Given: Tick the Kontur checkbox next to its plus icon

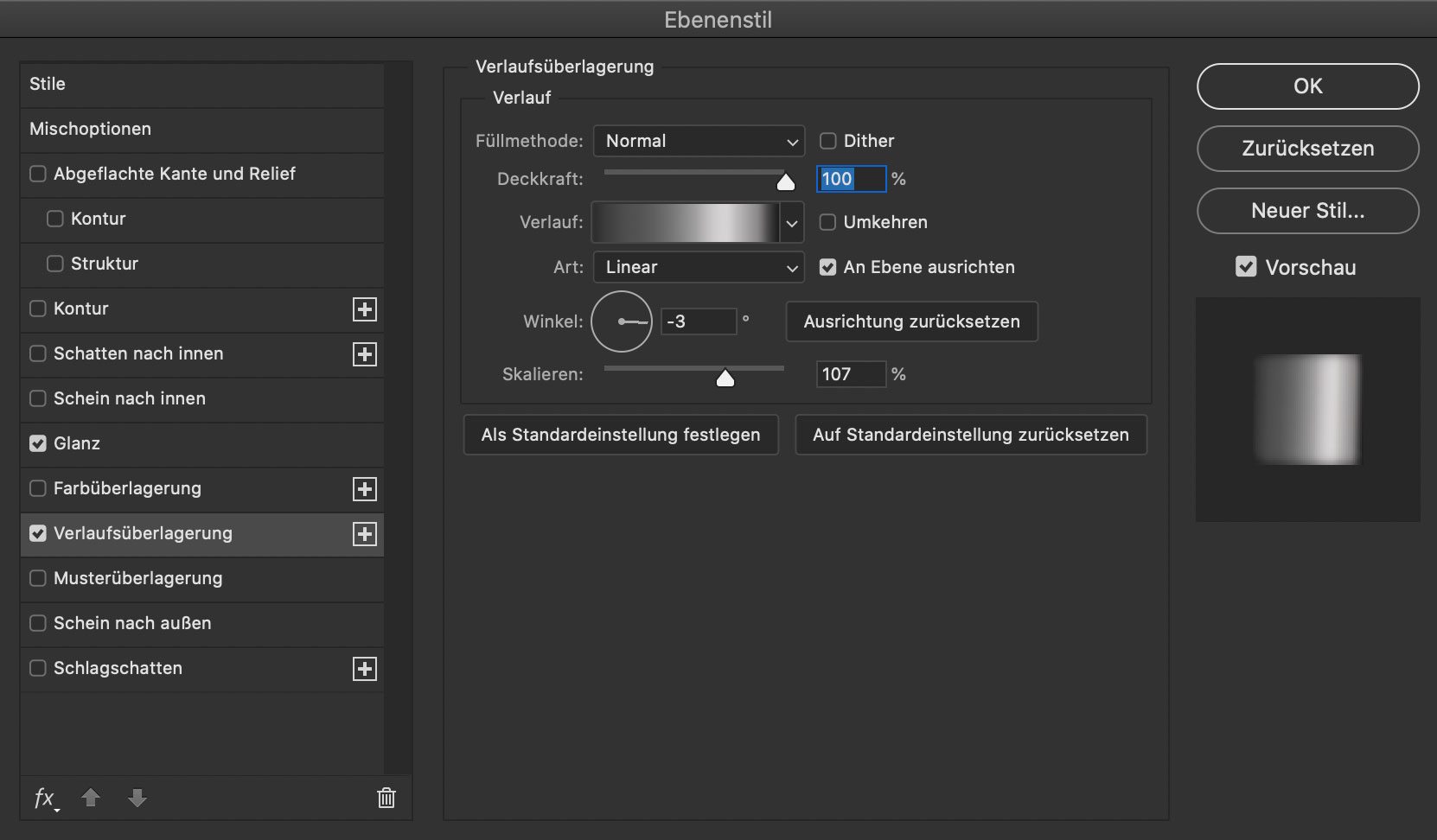Looking at the screenshot, I should pyautogui.click(x=38, y=309).
